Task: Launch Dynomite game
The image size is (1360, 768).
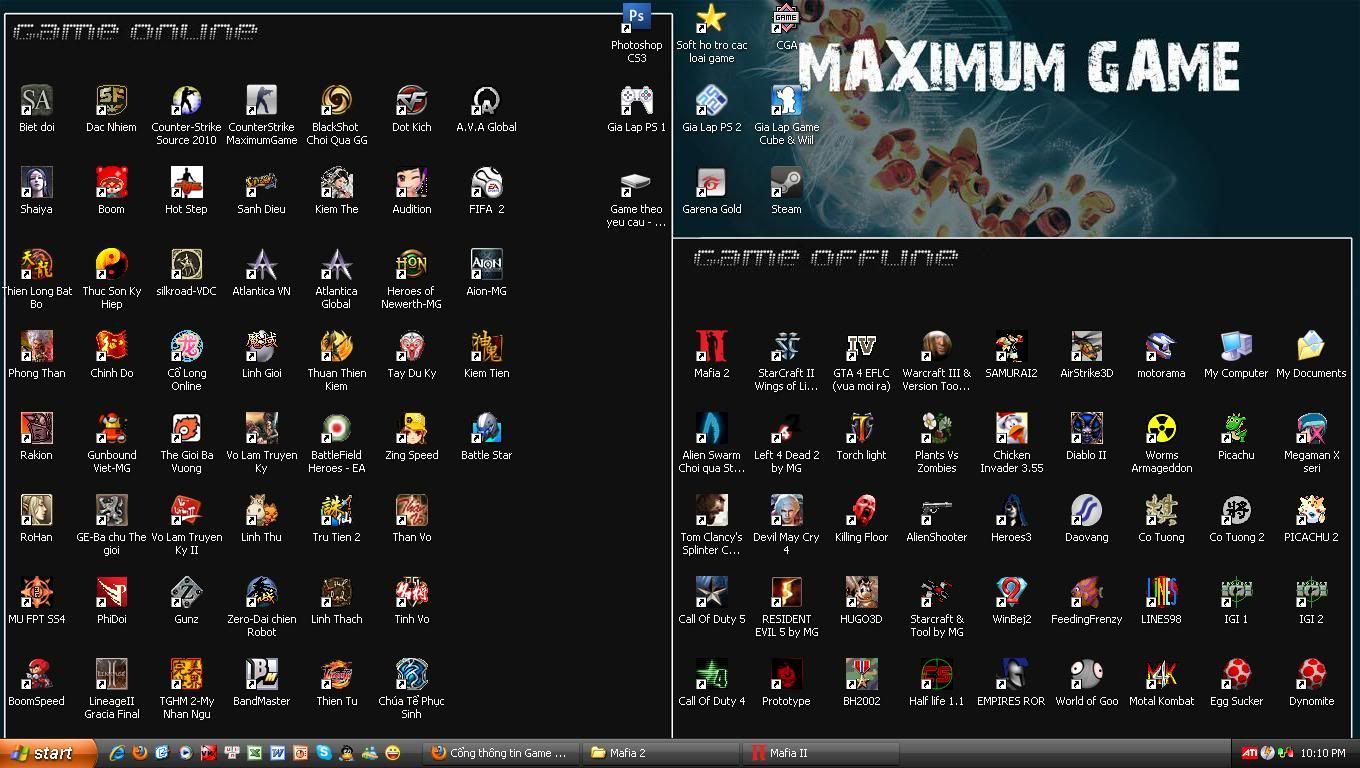Action: (x=1311, y=674)
